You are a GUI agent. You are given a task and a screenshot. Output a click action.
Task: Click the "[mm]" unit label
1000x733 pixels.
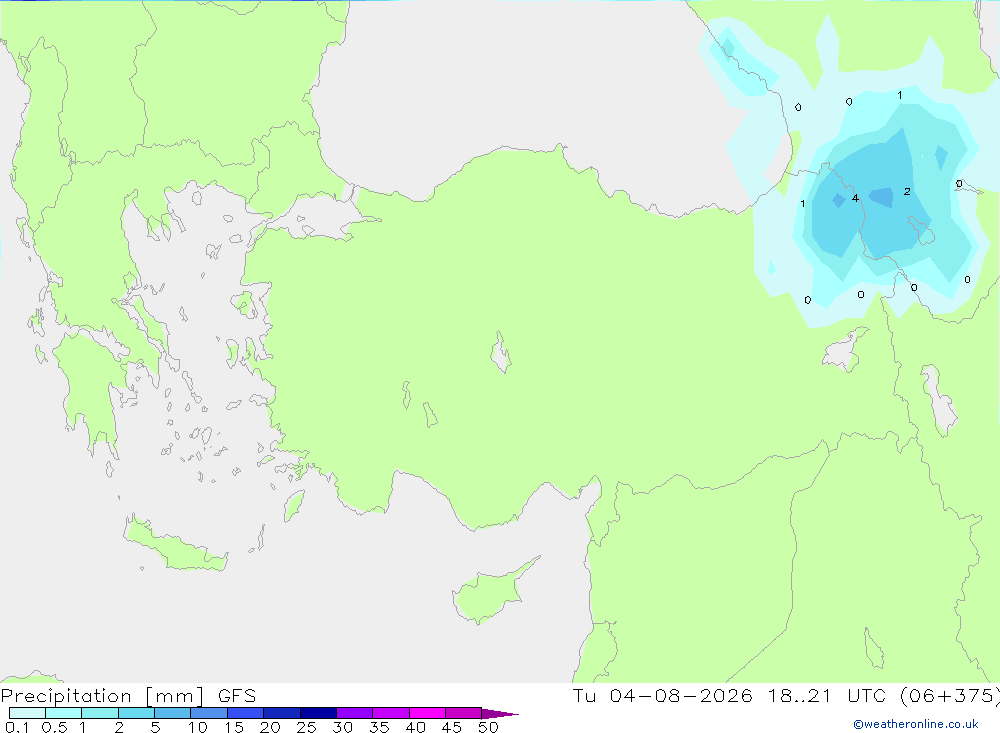tap(175, 696)
